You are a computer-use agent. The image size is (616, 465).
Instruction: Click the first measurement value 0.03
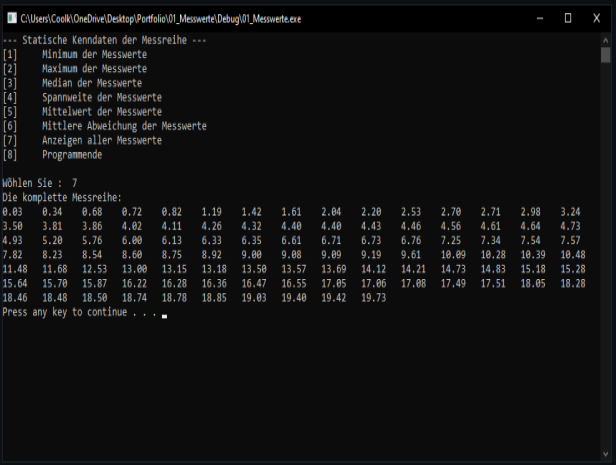point(12,212)
